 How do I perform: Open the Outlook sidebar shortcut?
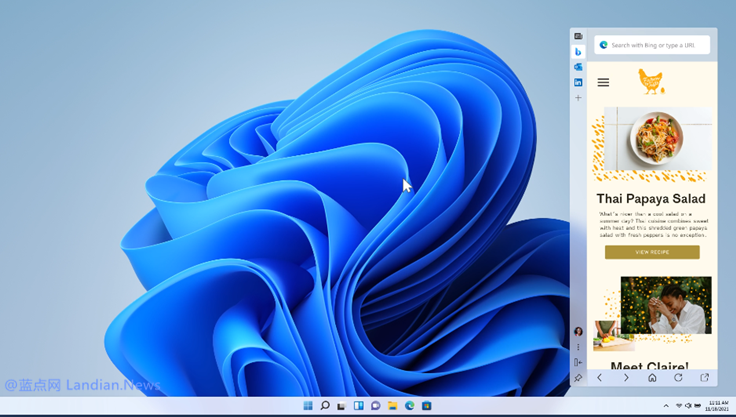578,67
